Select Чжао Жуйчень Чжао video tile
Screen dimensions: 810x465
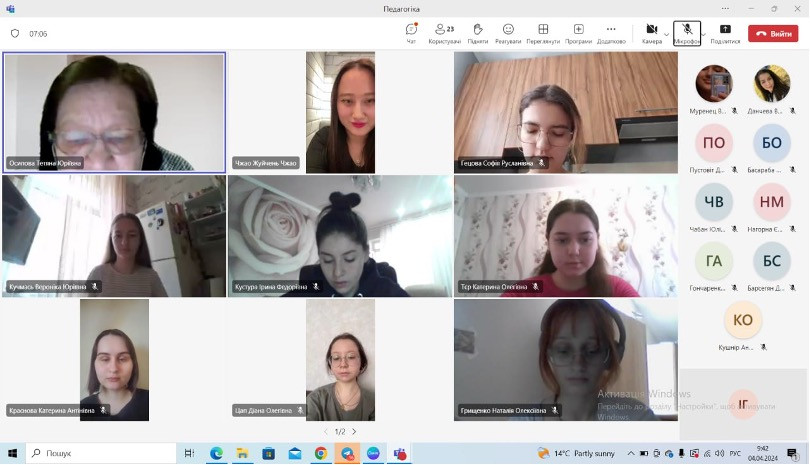coord(340,112)
